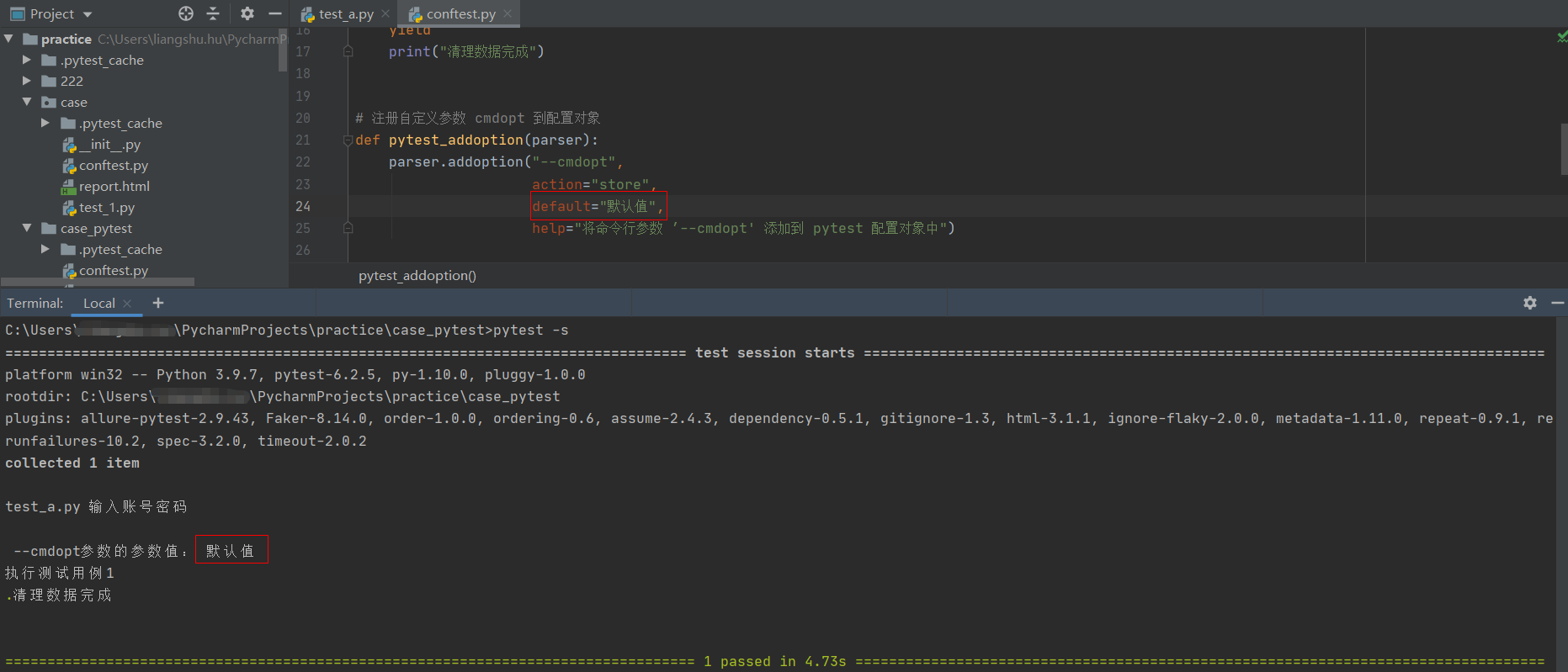Click the Project panel window icon

click(17, 13)
